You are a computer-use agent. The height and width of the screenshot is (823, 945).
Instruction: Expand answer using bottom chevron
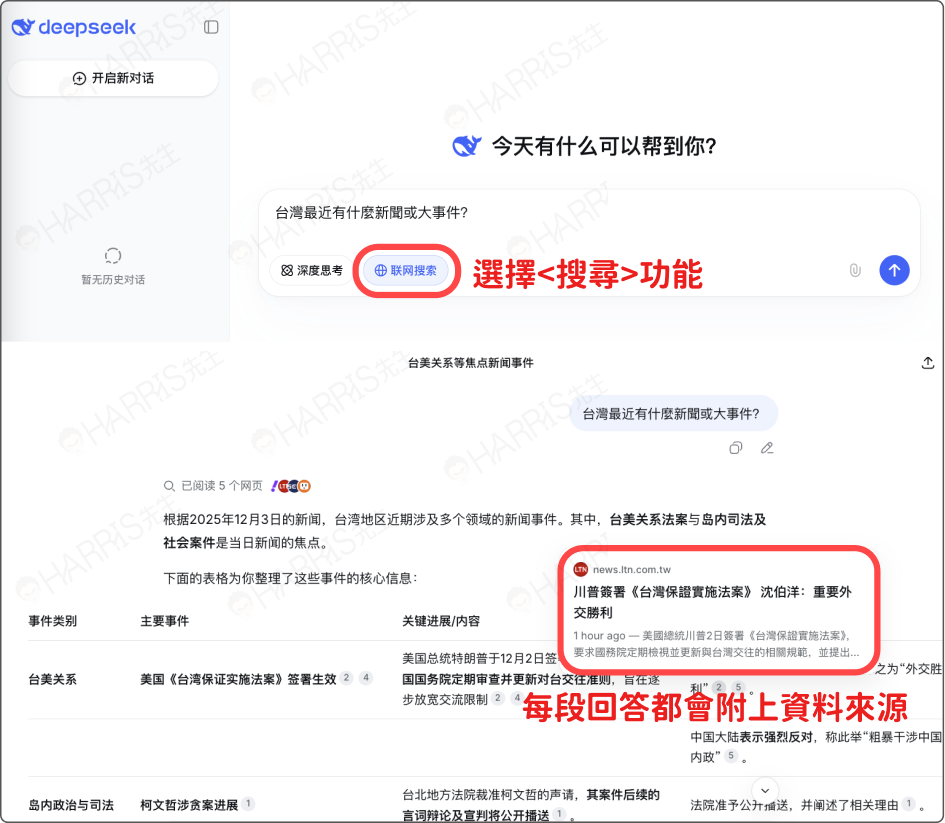pos(765,790)
